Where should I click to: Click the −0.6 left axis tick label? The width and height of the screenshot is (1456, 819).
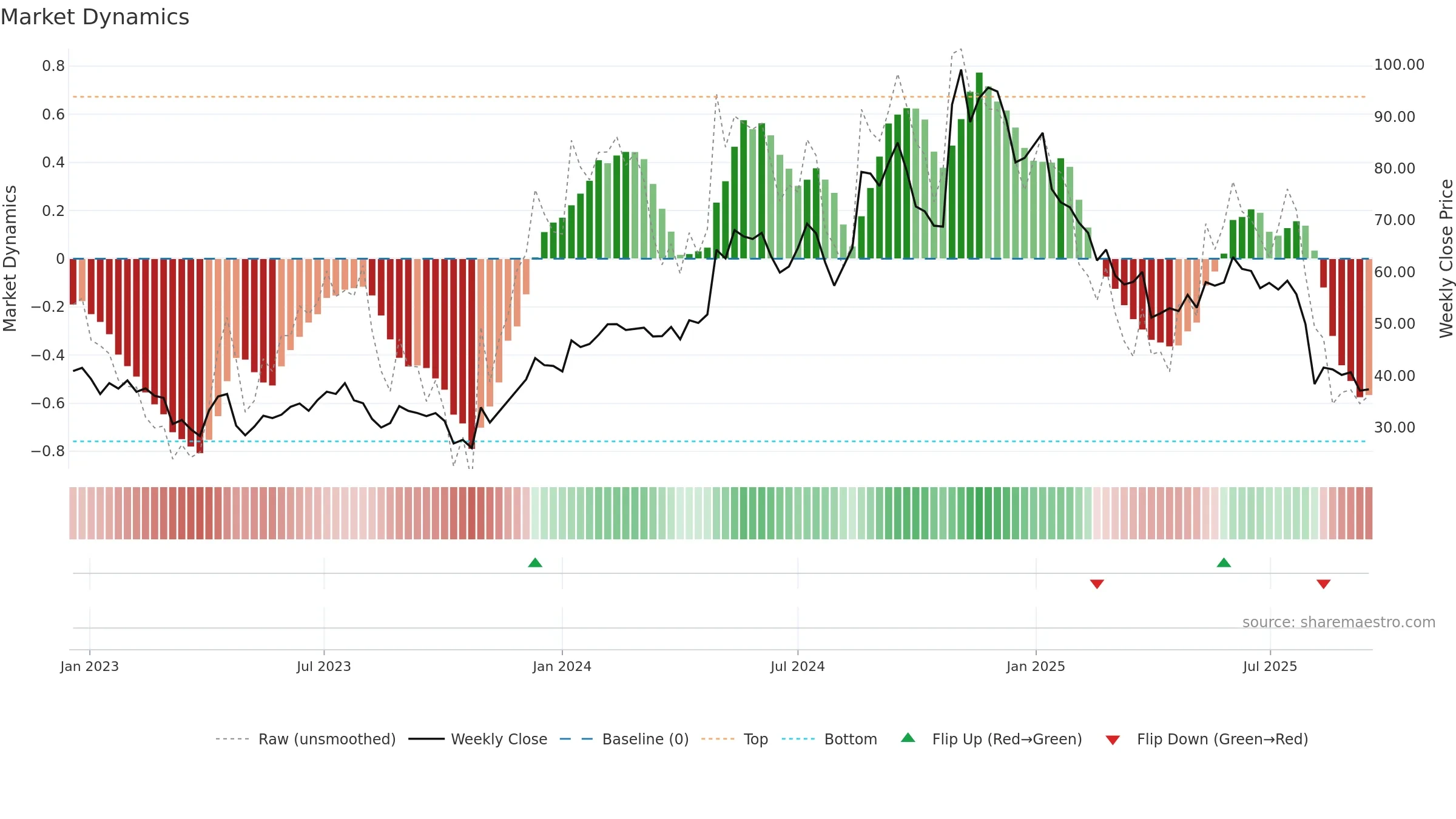[x=48, y=403]
